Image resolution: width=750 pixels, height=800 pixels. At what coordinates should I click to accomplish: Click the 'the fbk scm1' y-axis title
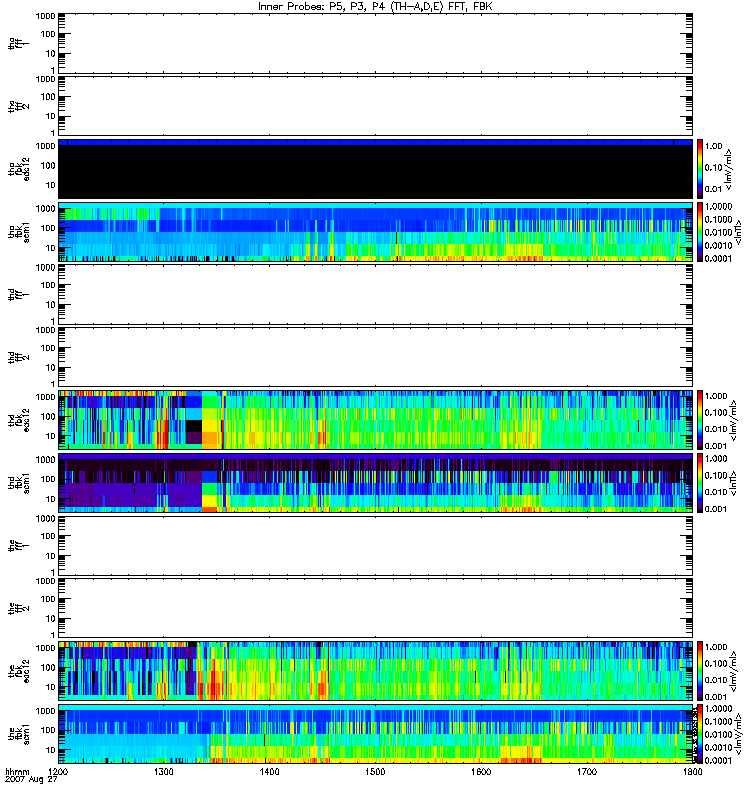click(19, 734)
